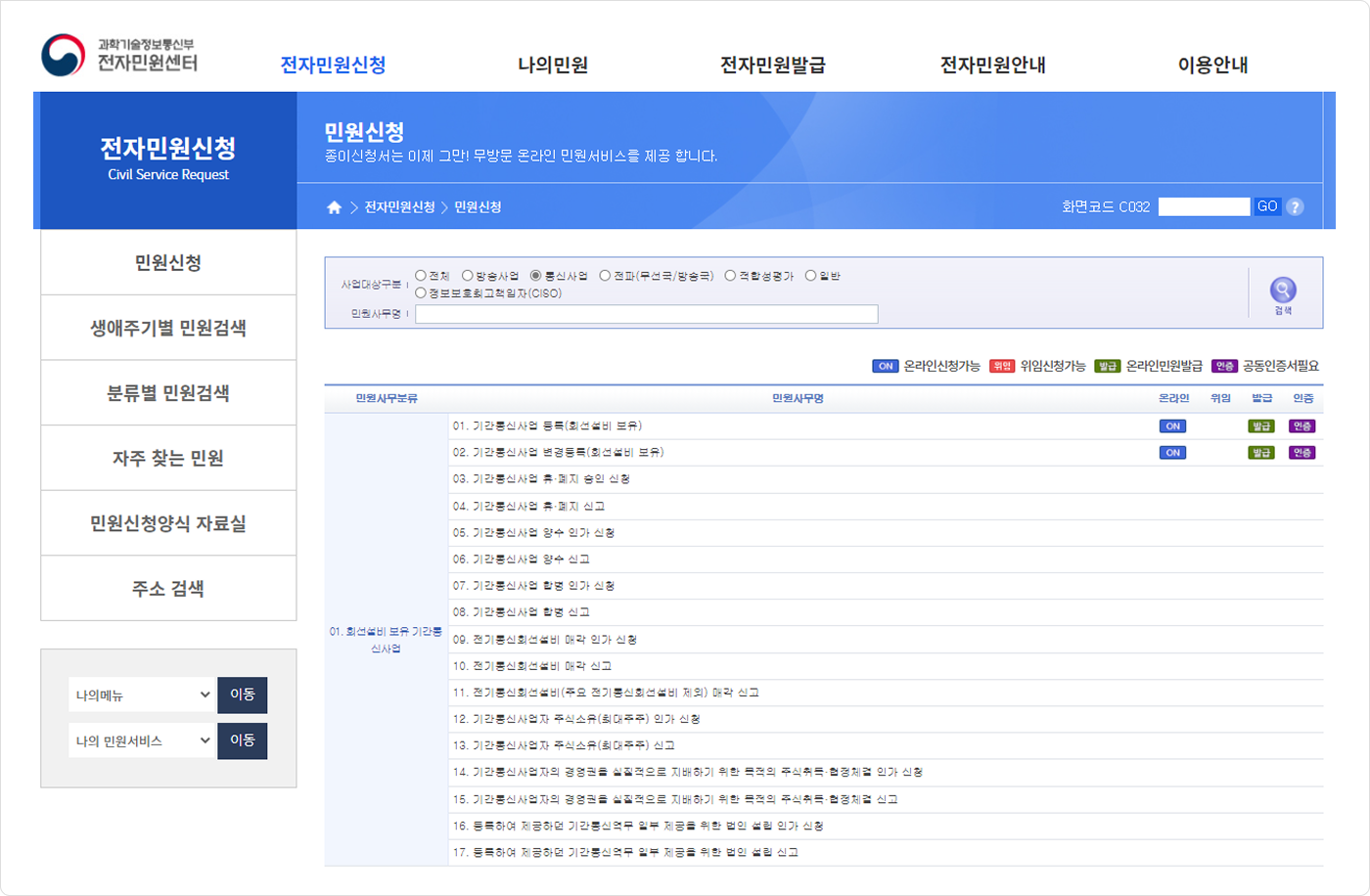Click the 발급 badge for 기간통신사업 변경등록
Screen dimensions: 1370x896
pyautogui.click(x=1261, y=453)
